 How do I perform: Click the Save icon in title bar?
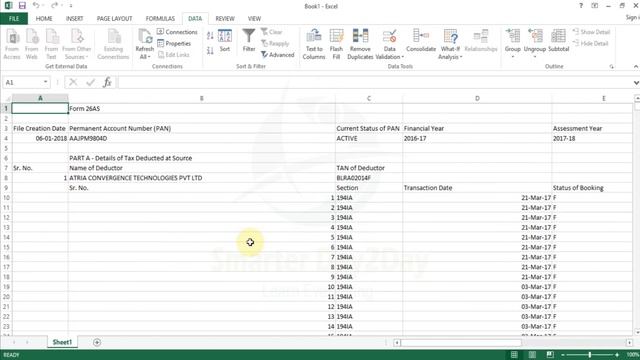click(x=22, y=6)
